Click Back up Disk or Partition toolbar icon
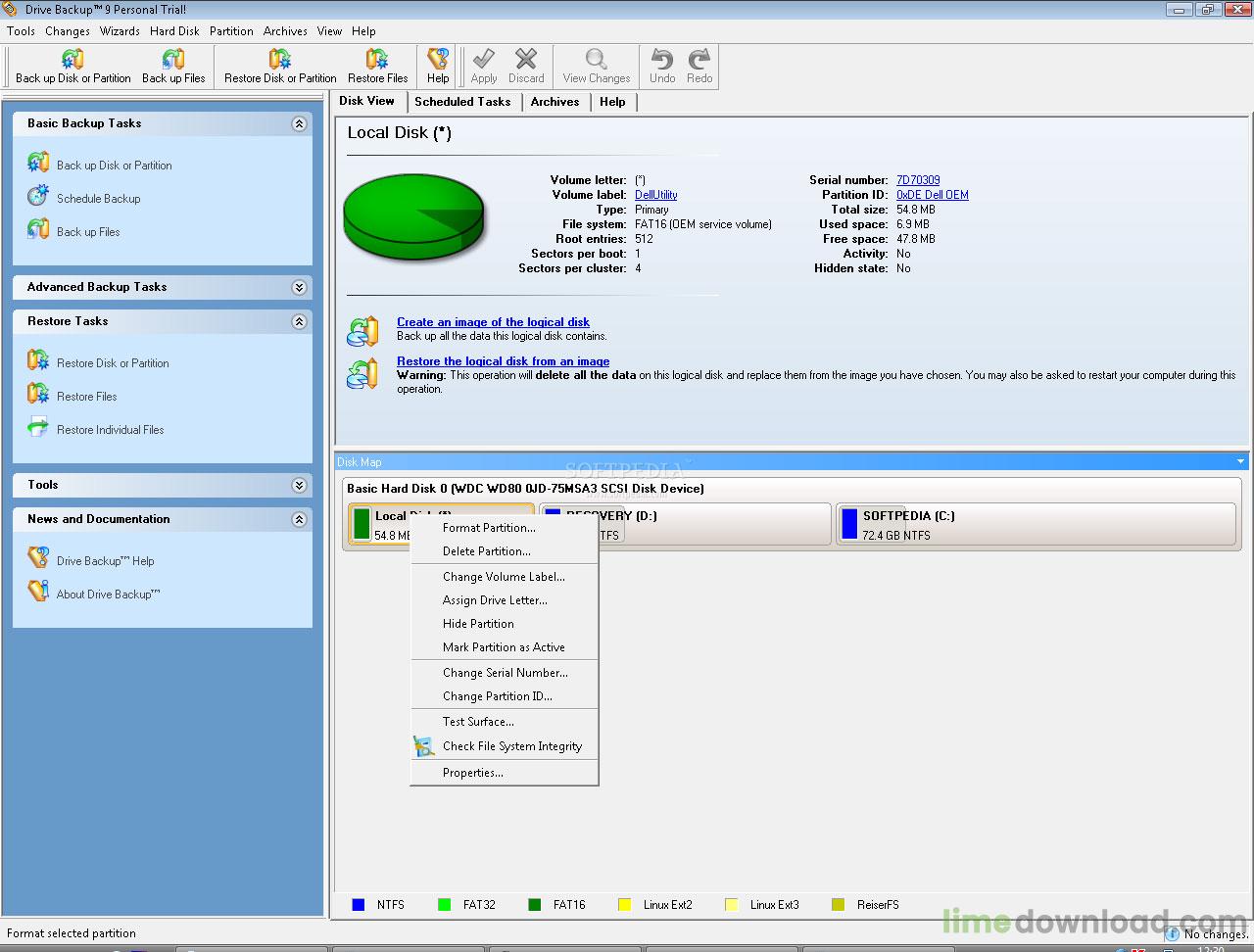 72,59
